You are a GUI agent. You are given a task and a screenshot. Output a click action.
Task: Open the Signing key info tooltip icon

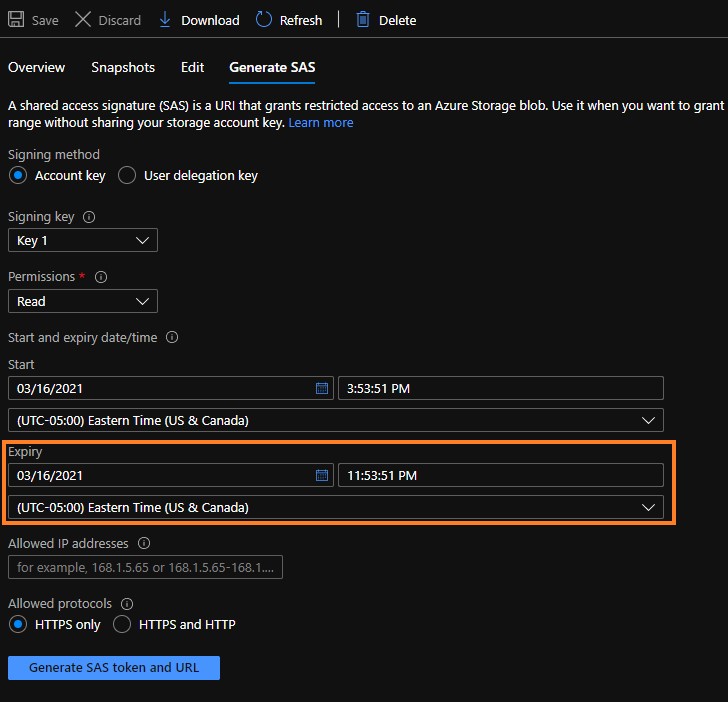[x=89, y=217]
